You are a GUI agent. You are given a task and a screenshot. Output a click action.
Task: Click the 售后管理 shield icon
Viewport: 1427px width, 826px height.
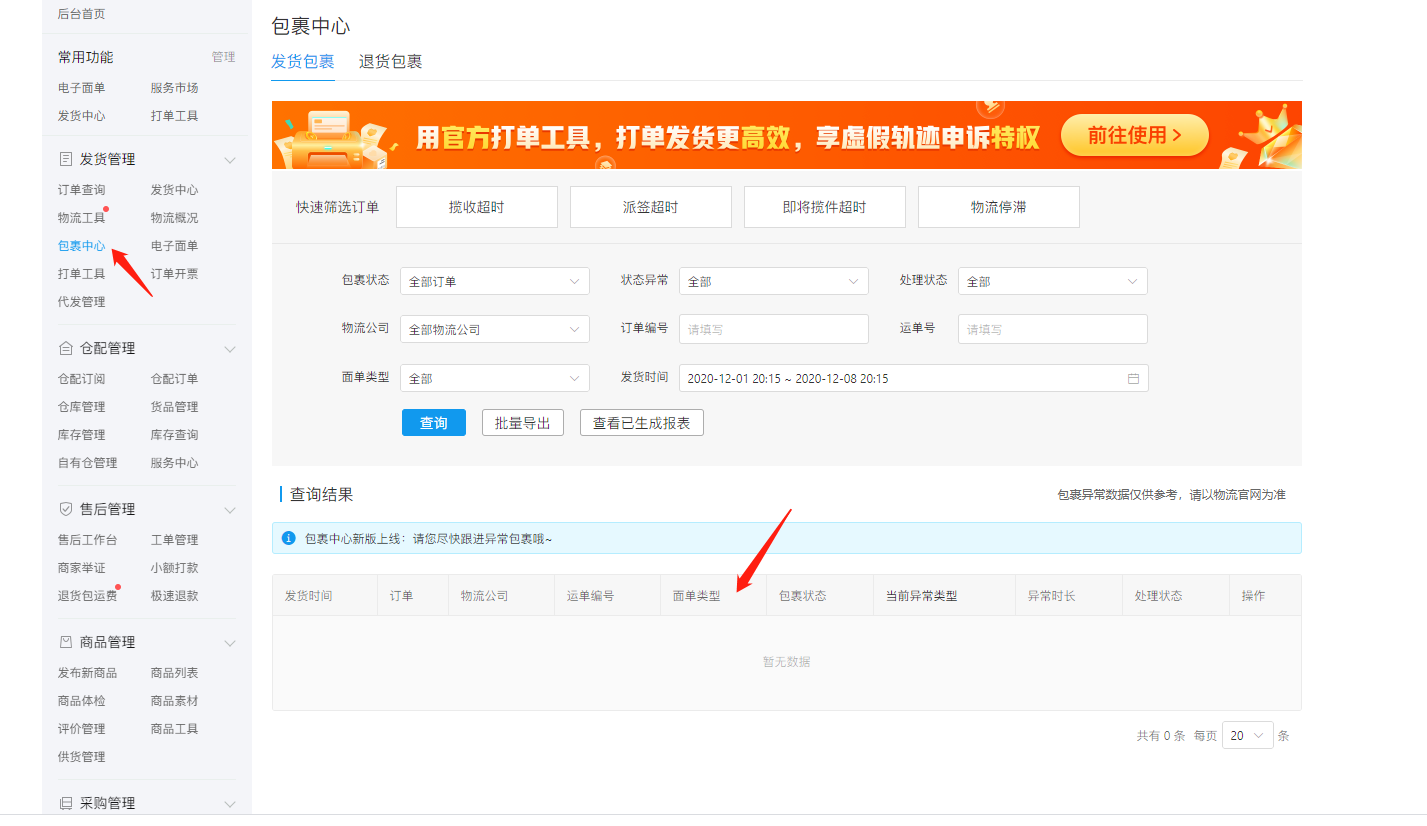(66, 509)
